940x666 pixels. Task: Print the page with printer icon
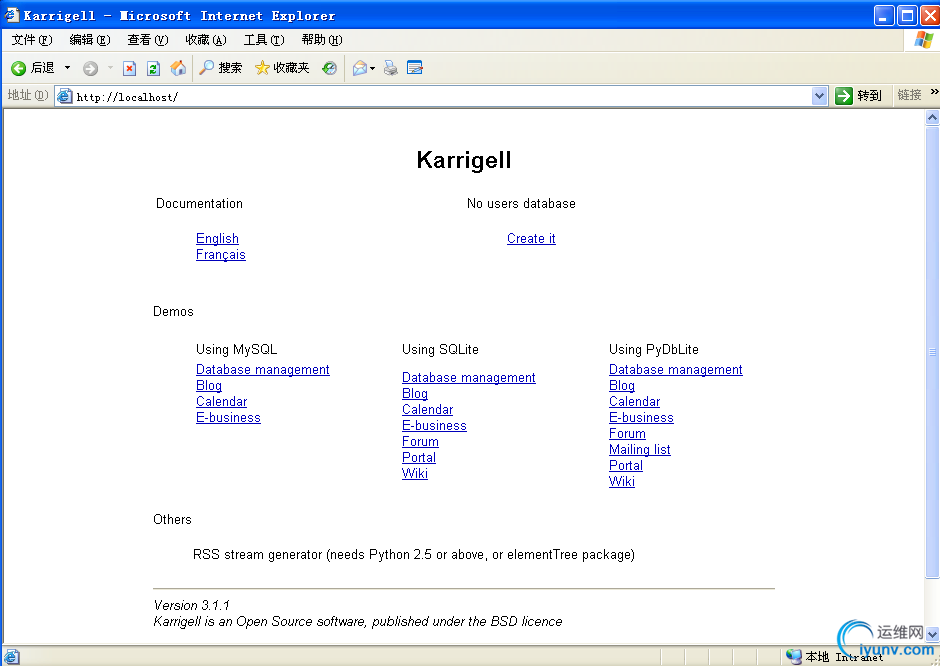pos(391,68)
